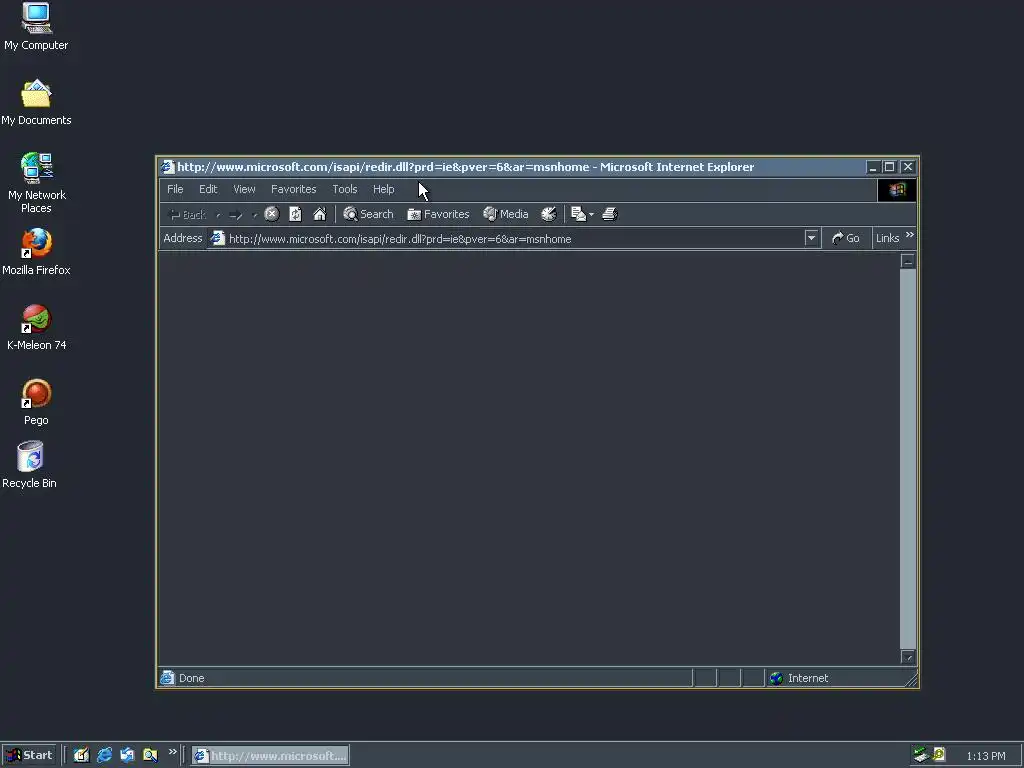Screen dimensions: 1024x768
Task: Click the Internet security zone indicator
Action: [x=799, y=679]
